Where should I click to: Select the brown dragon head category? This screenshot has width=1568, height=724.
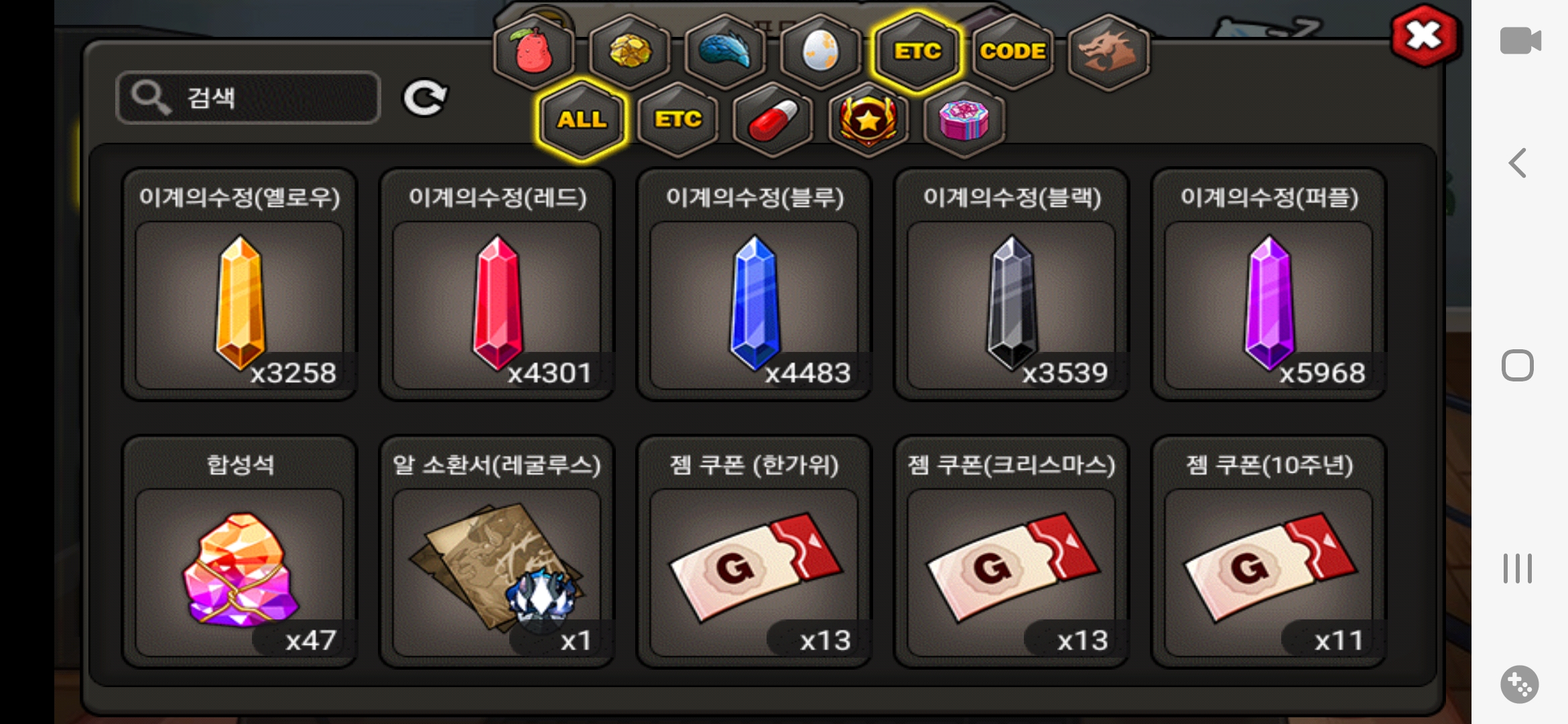tap(1108, 52)
